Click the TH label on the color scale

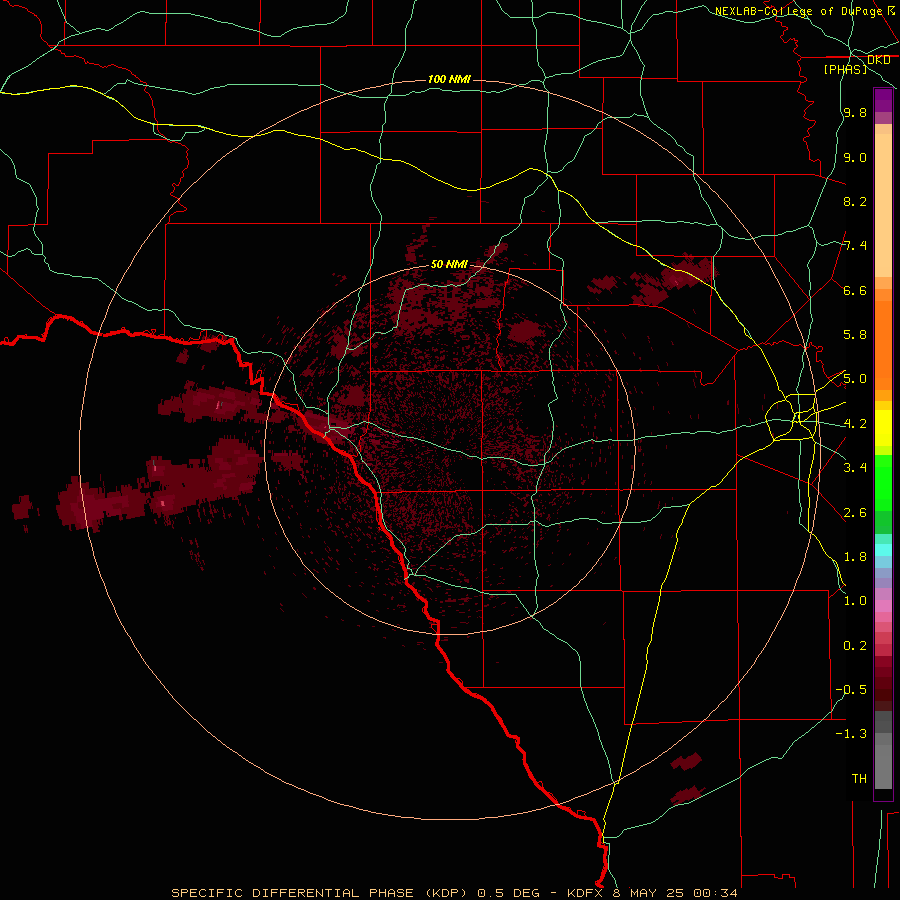(859, 779)
